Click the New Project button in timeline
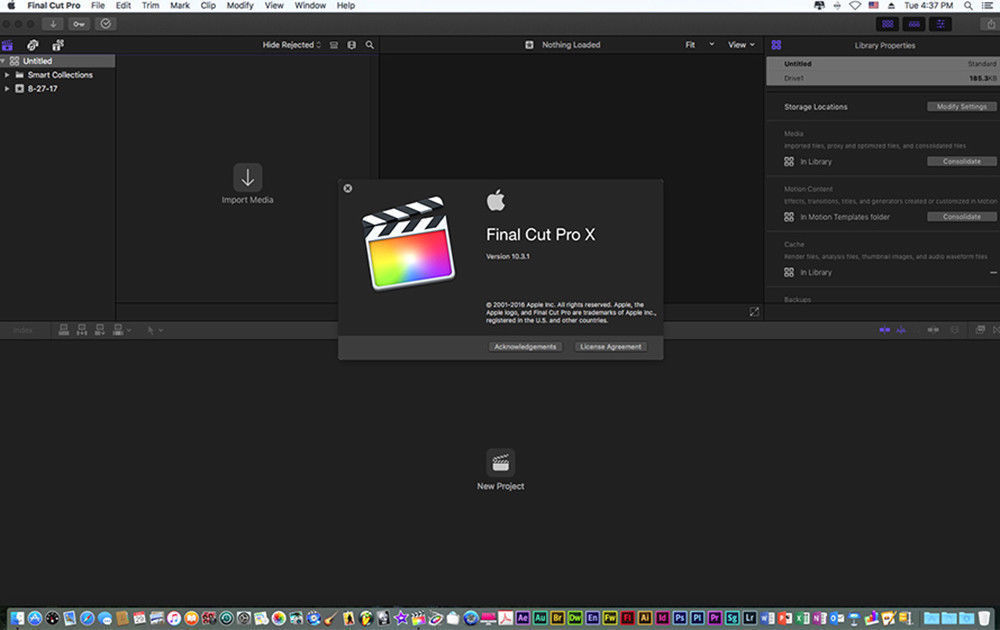Viewport: 1000px width, 630px height. point(501,463)
